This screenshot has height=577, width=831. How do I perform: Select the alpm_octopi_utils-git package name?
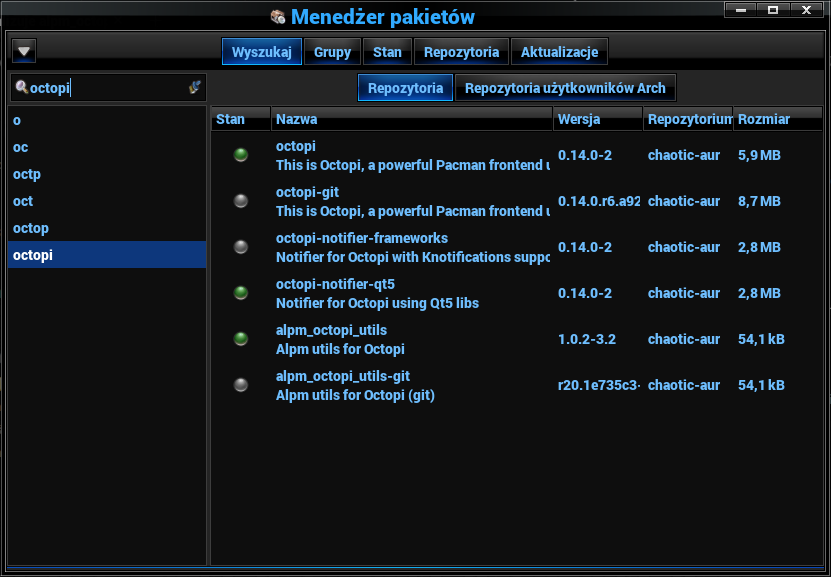[x=343, y=376]
